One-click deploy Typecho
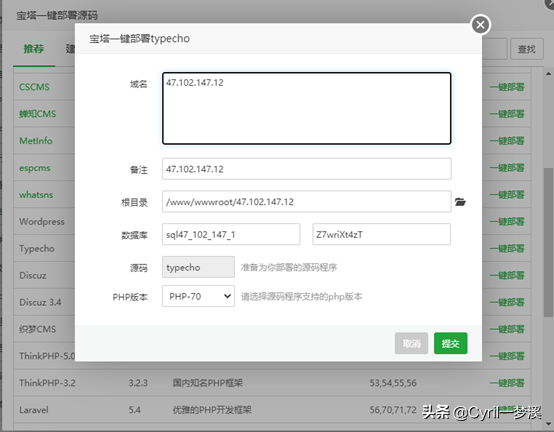The height and width of the screenshot is (432, 554). (x=507, y=248)
